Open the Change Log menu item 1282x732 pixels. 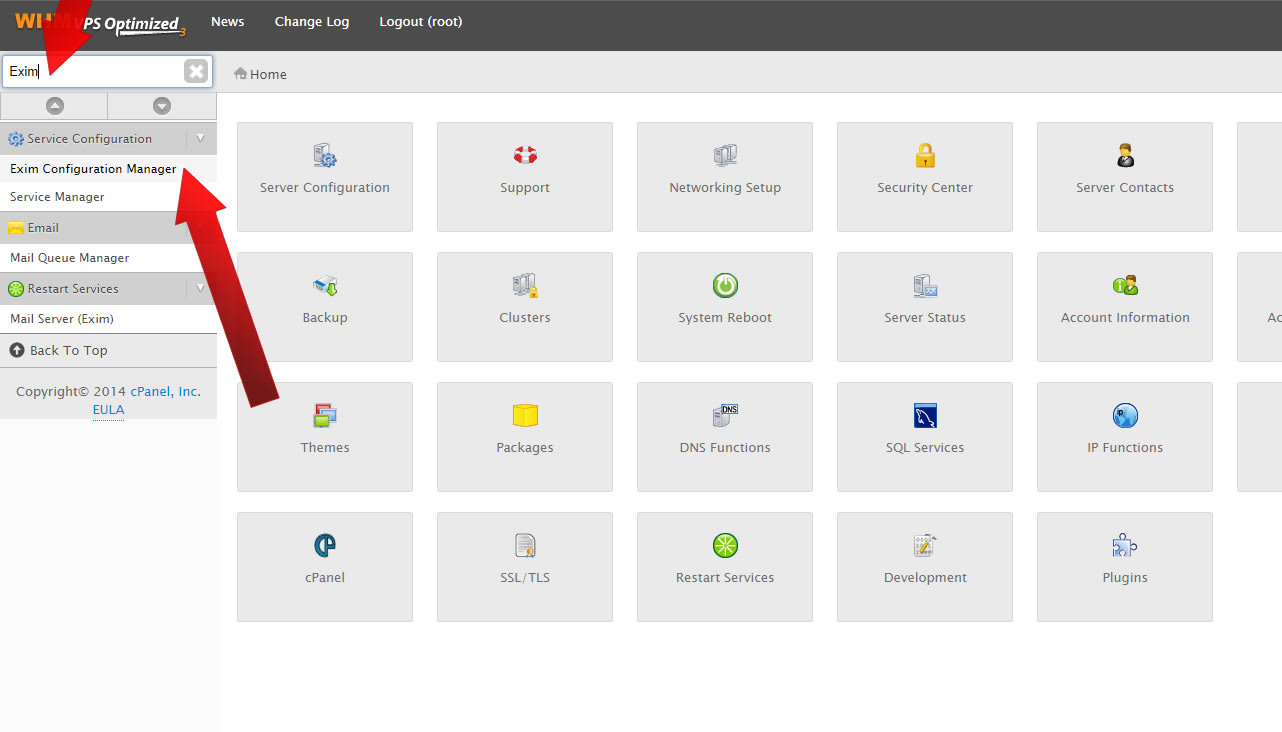click(312, 21)
